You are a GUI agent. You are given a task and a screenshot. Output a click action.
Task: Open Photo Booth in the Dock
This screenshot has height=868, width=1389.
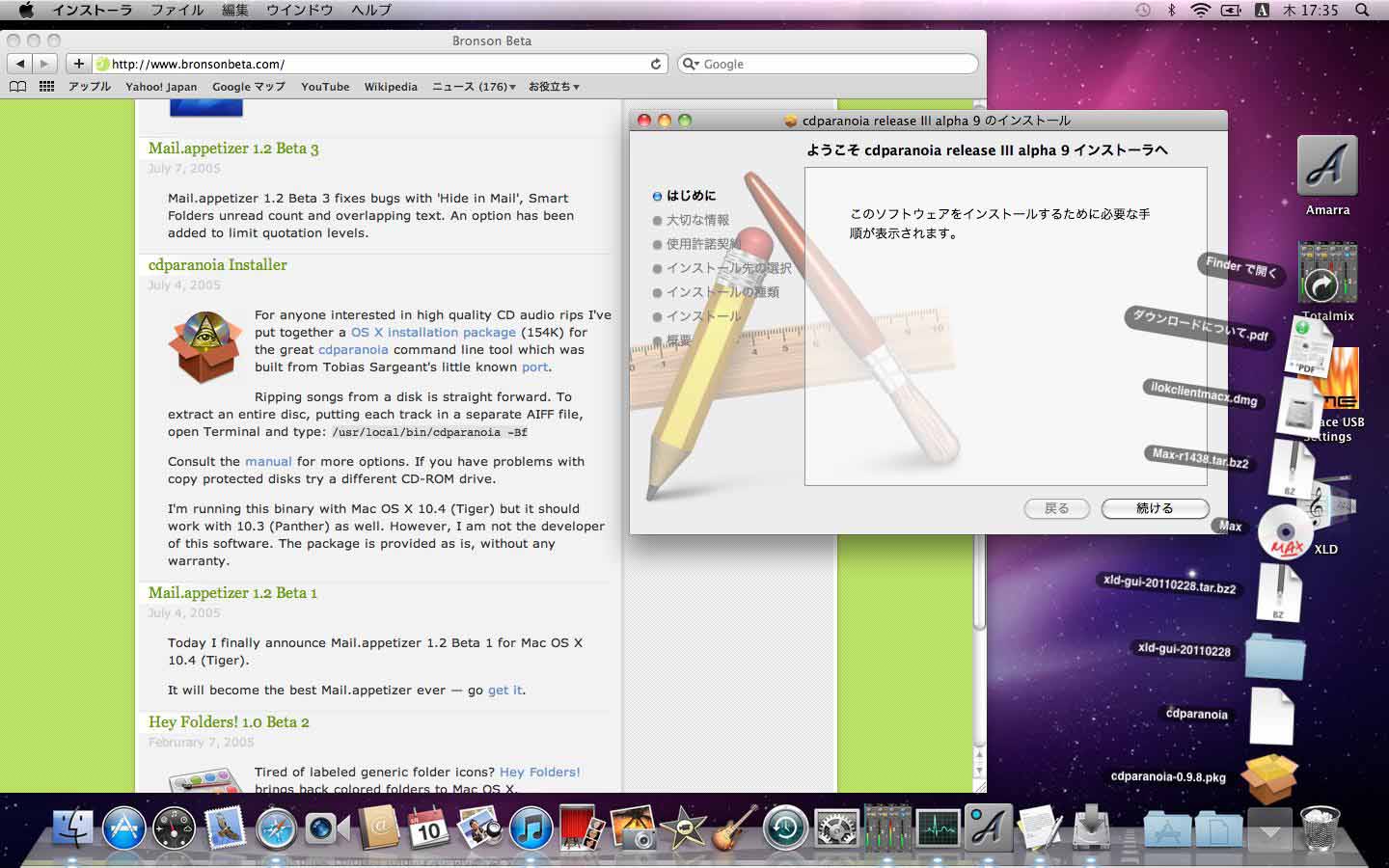581,827
